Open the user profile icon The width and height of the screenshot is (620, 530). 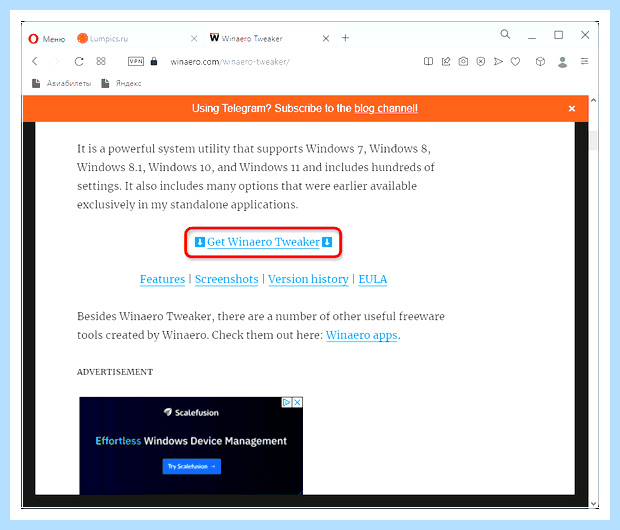point(562,62)
